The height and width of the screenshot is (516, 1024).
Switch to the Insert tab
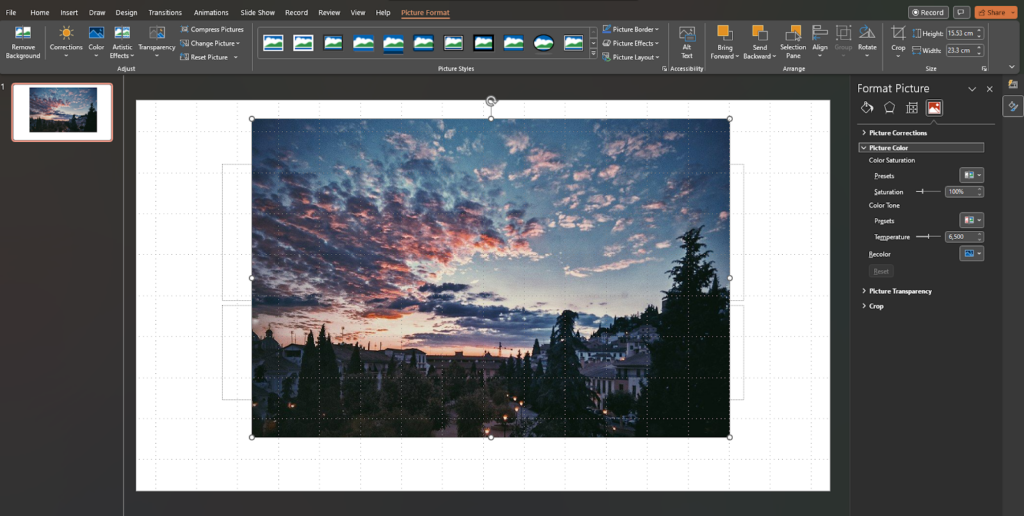pos(69,12)
